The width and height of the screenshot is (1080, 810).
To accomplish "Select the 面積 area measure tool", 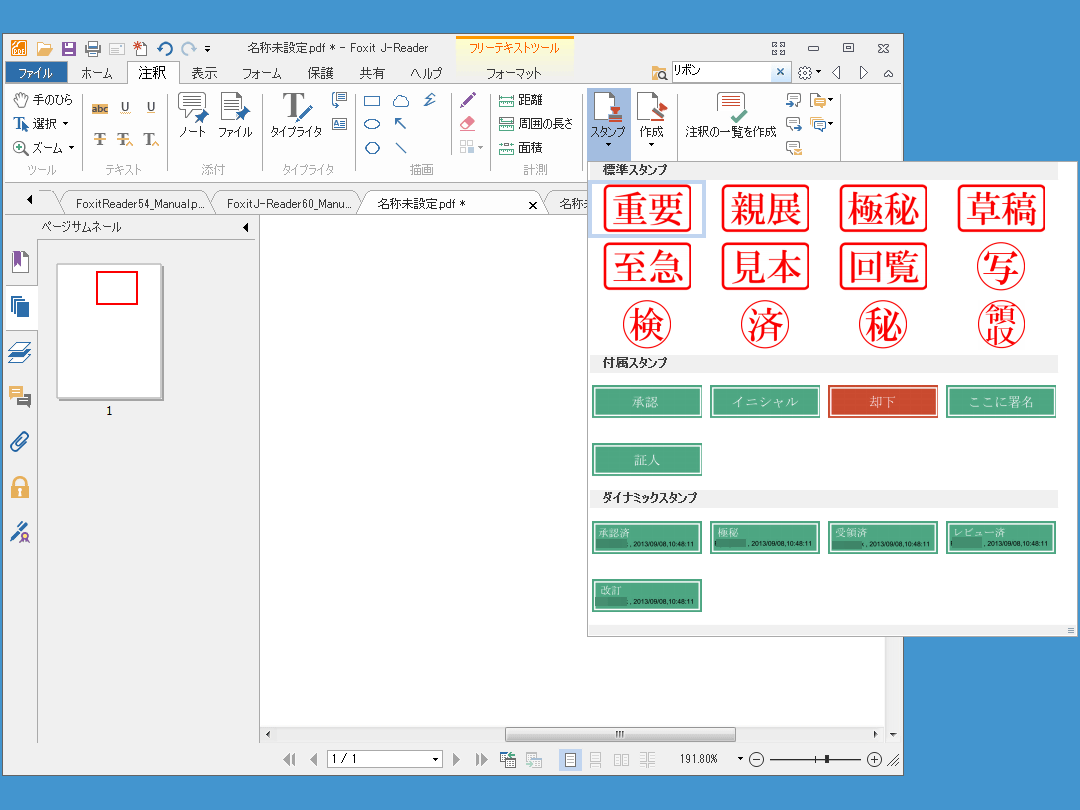I will click(521, 148).
